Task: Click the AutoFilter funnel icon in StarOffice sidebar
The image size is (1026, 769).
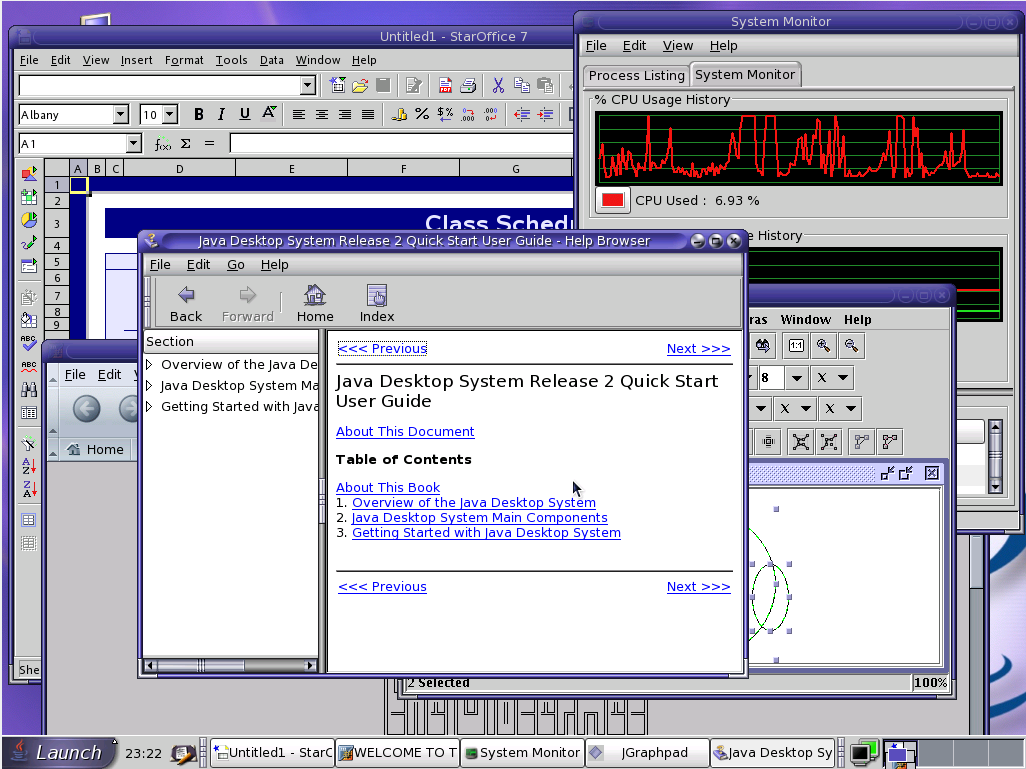Action: click(29, 444)
